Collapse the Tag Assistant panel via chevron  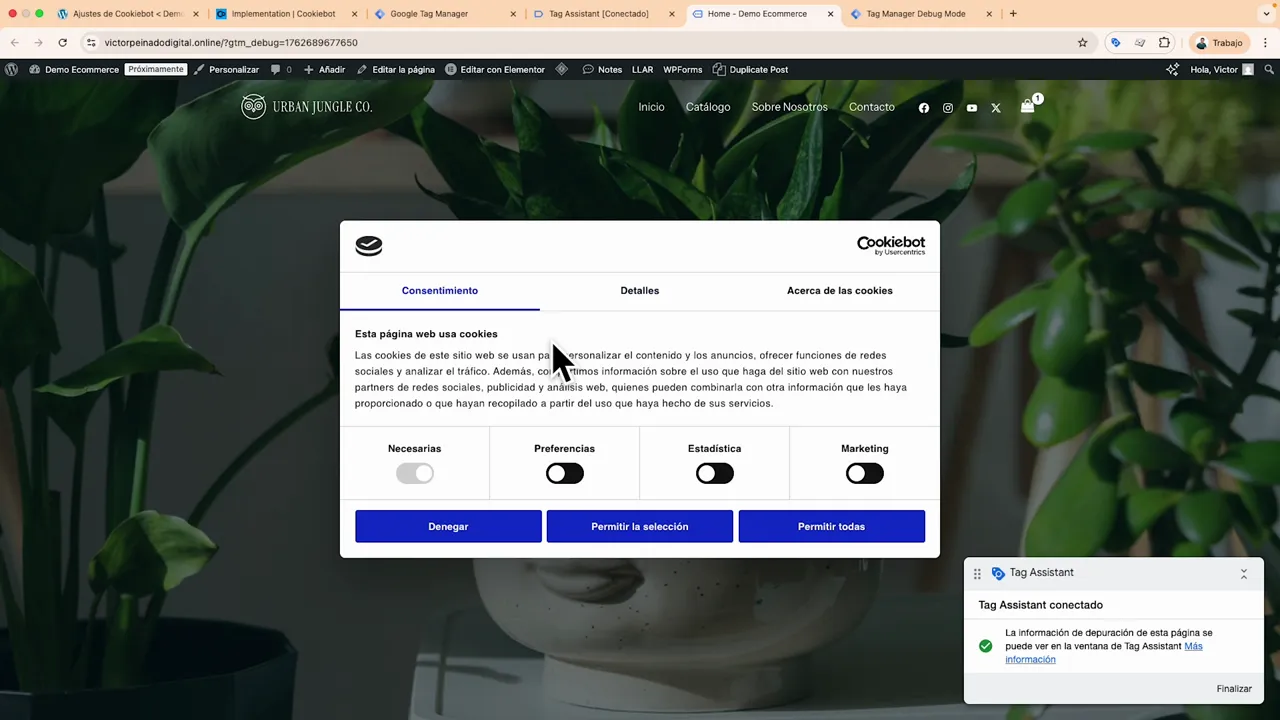click(x=1243, y=573)
